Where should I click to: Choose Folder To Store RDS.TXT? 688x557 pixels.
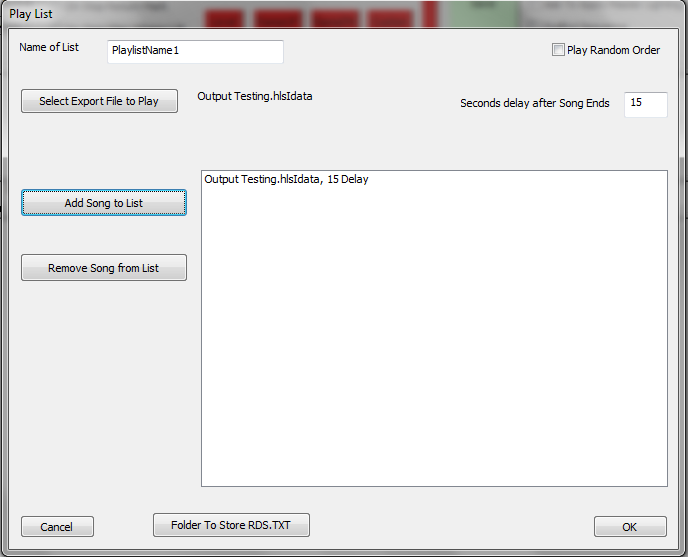tap(231, 525)
